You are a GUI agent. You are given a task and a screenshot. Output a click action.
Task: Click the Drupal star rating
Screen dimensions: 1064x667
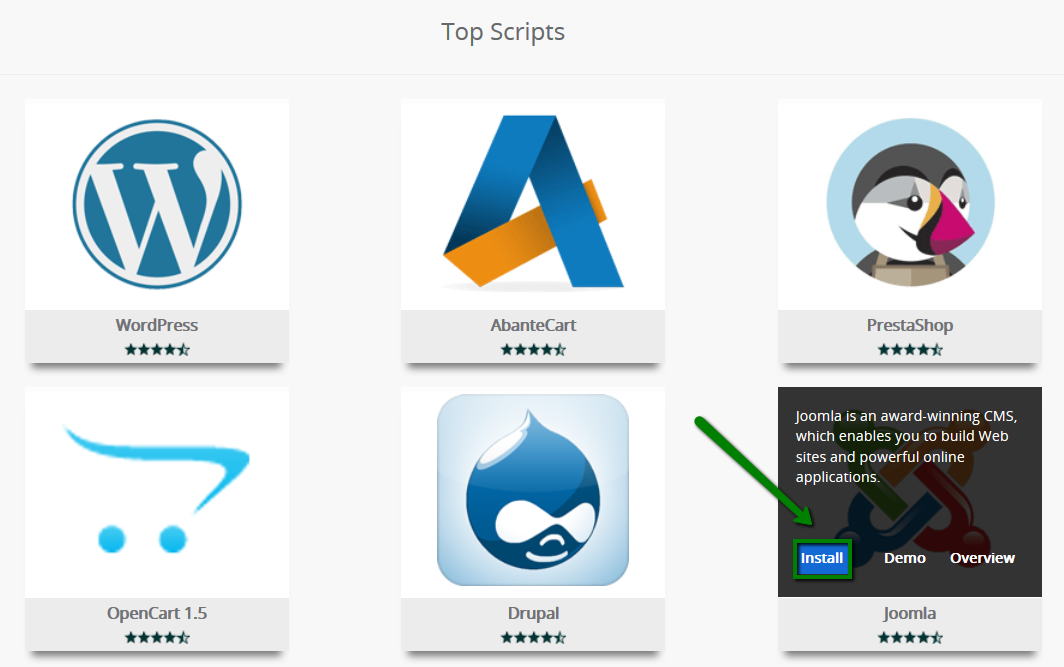tap(533, 638)
